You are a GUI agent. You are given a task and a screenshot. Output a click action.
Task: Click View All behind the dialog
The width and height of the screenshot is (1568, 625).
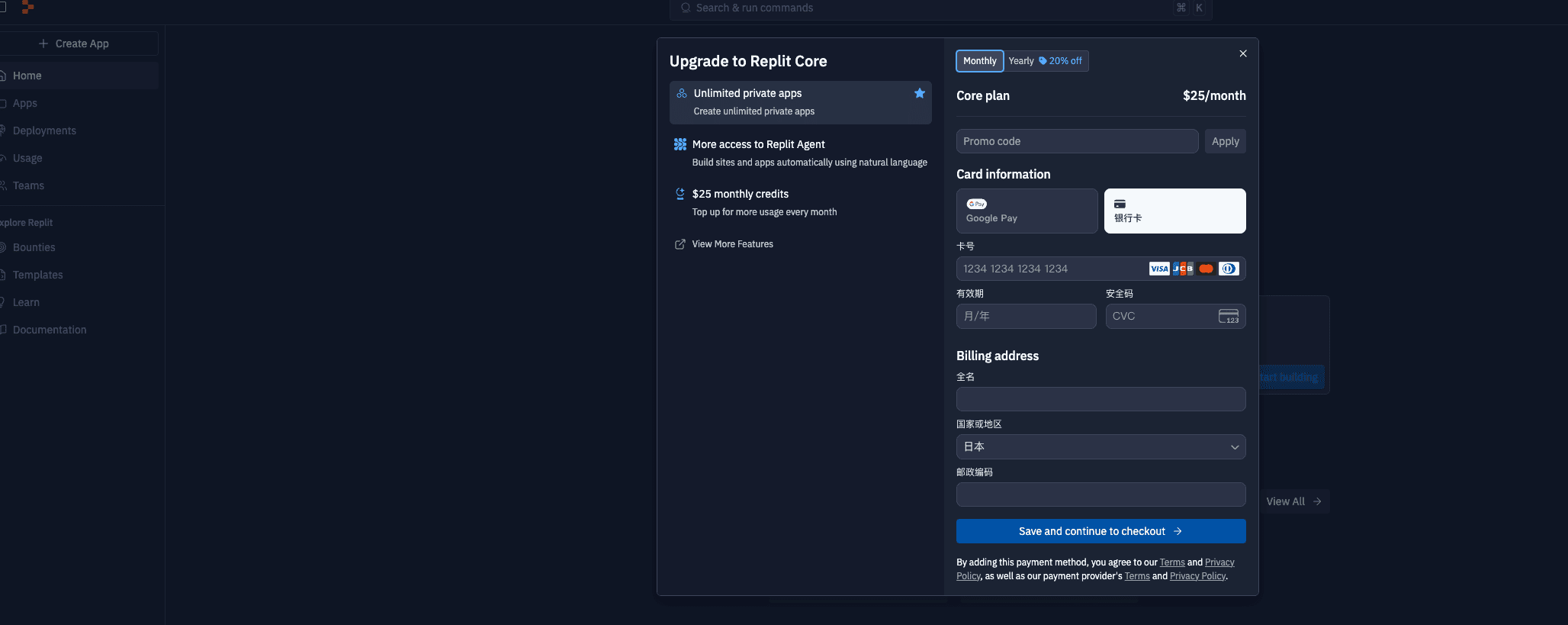click(x=1294, y=501)
